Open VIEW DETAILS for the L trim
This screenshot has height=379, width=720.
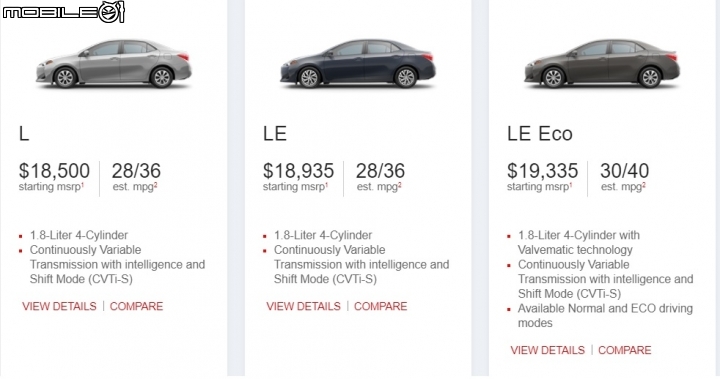pyautogui.click(x=59, y=306)
